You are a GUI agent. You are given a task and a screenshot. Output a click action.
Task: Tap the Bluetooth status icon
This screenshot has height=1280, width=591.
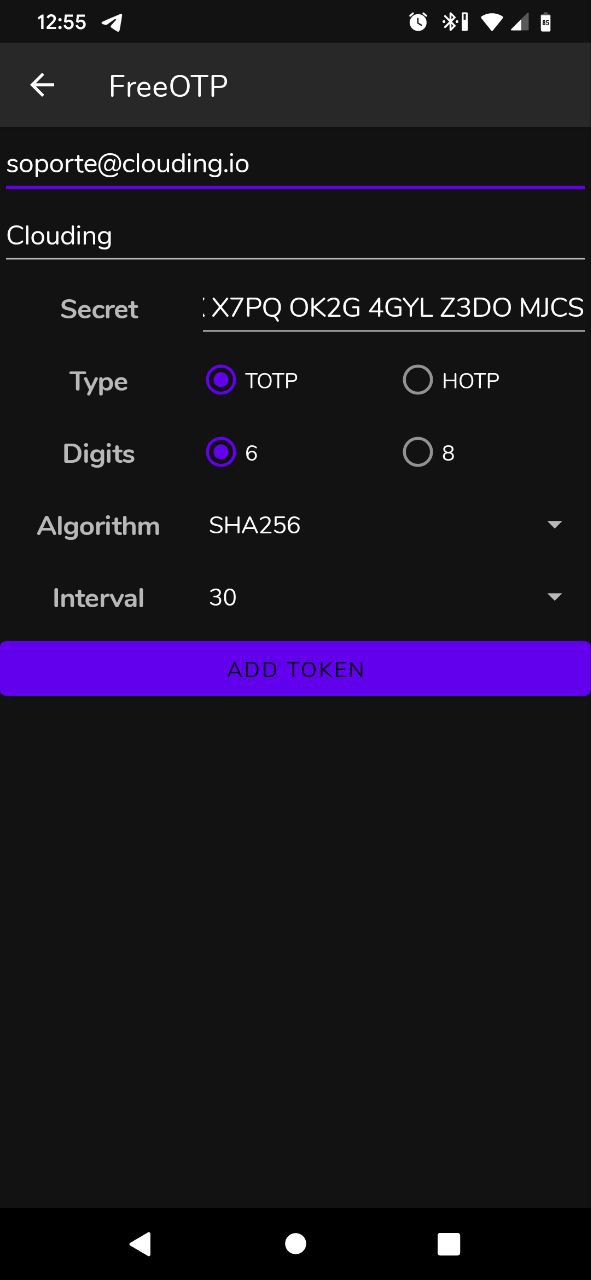click(x=455, y=22)
